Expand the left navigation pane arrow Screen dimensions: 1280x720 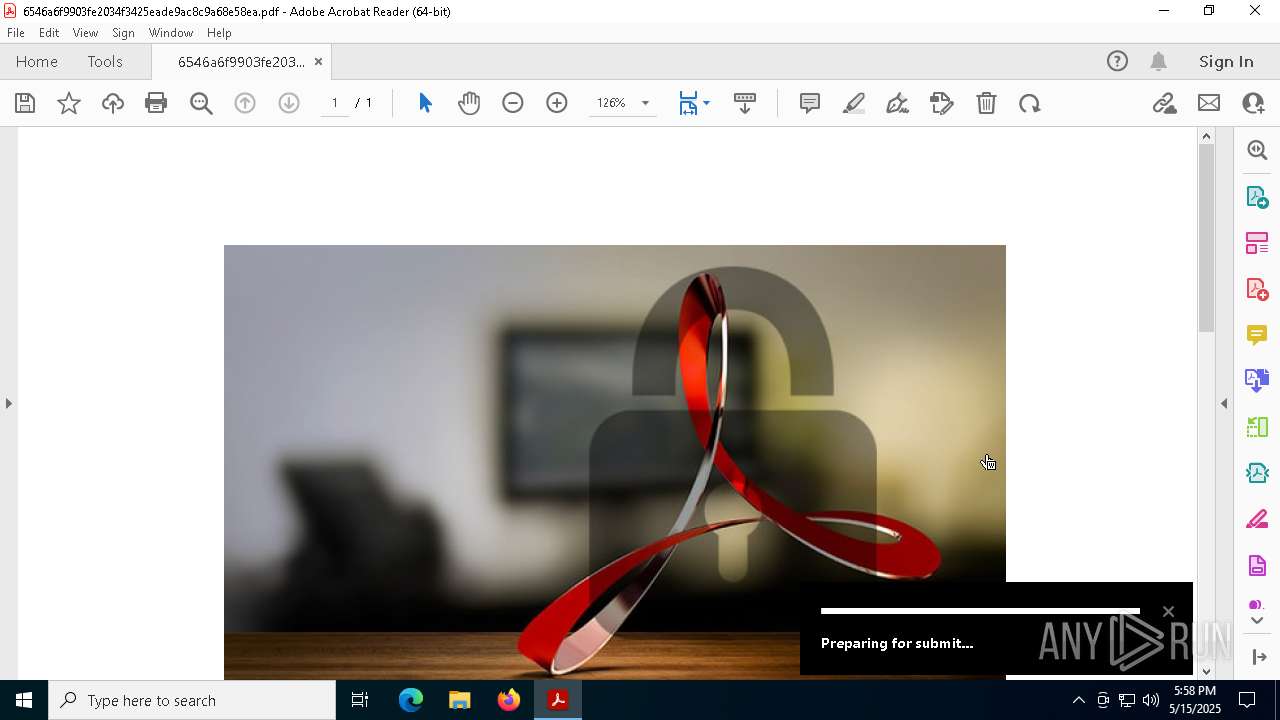tap(9, 403)
